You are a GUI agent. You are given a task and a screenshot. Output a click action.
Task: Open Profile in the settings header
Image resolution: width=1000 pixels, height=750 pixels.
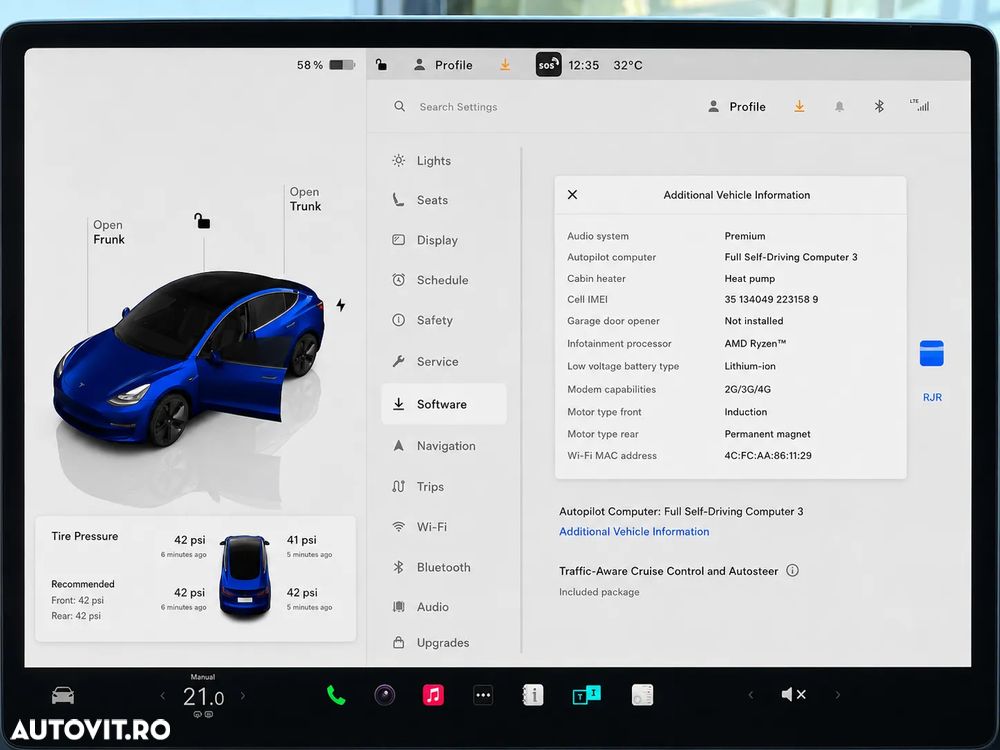point(737,107)
